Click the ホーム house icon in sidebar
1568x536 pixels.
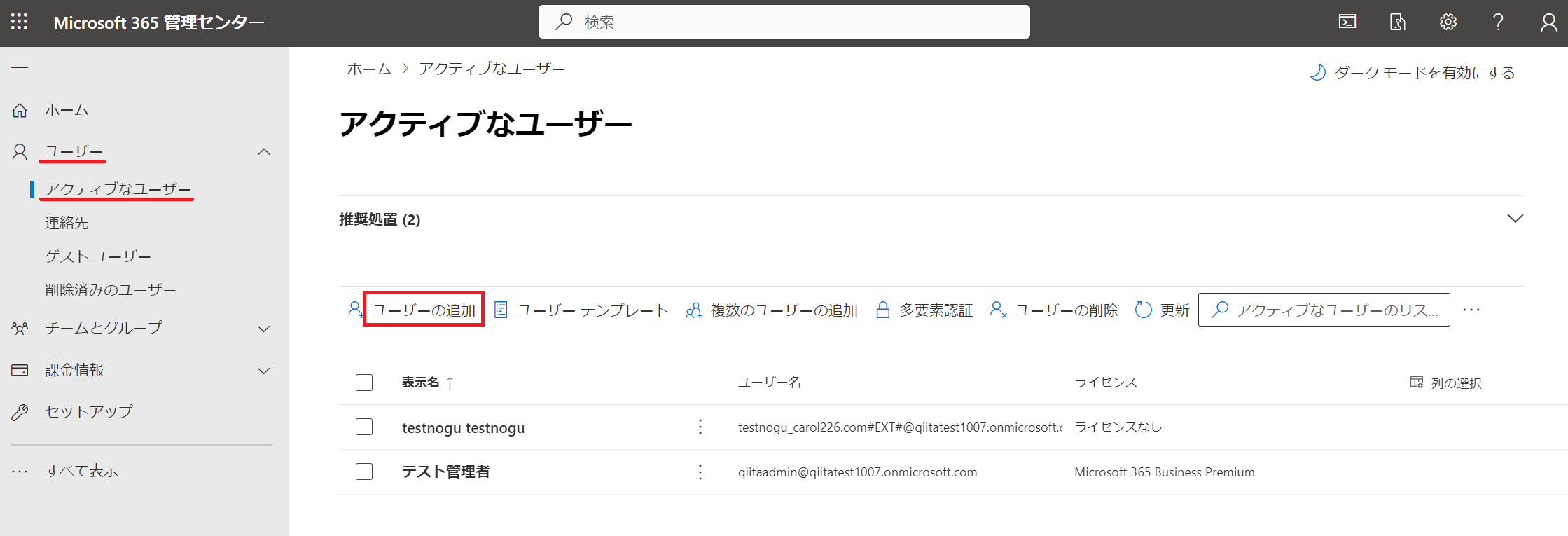click(20, 110)
